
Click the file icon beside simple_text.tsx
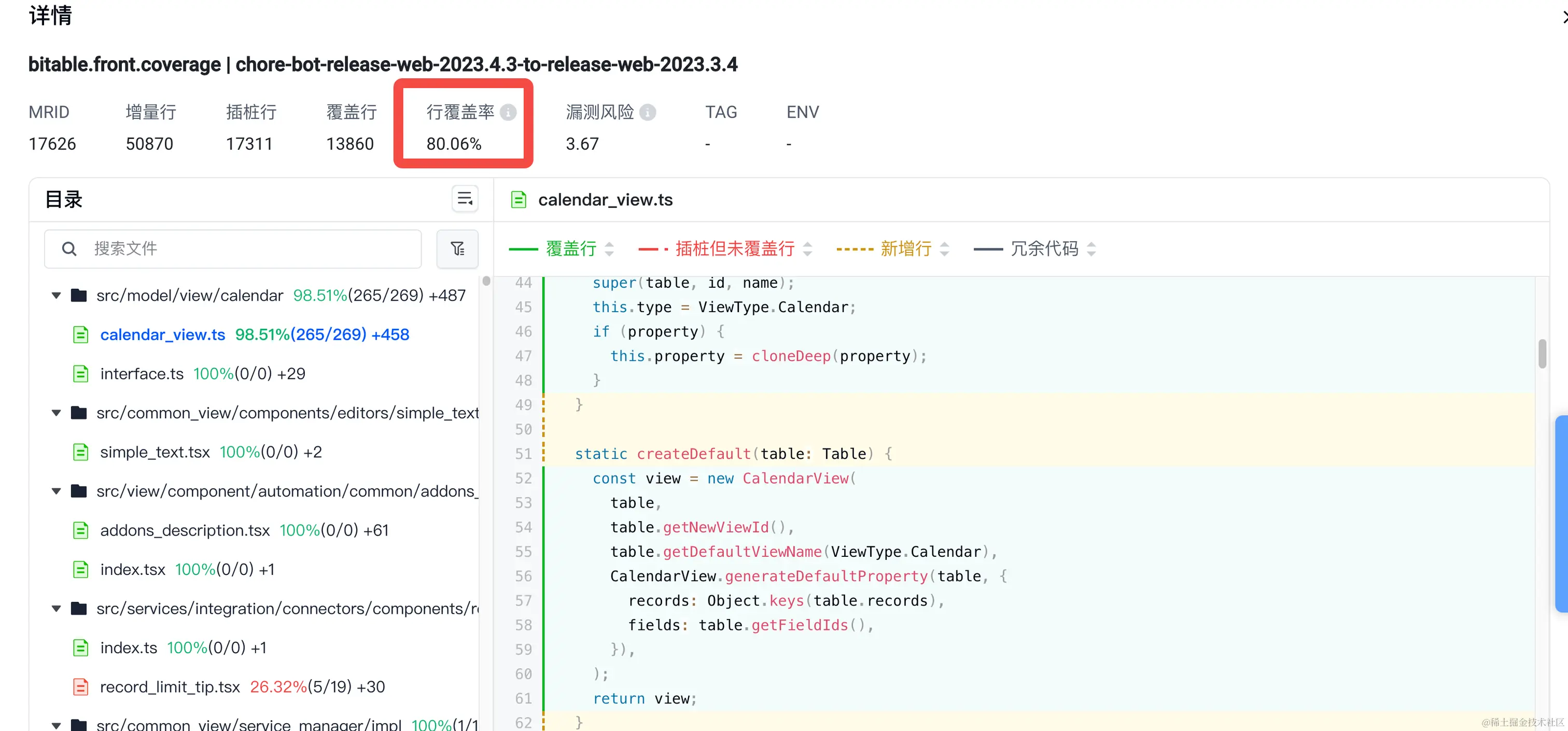pyautogui.click(x=80, y=452)
